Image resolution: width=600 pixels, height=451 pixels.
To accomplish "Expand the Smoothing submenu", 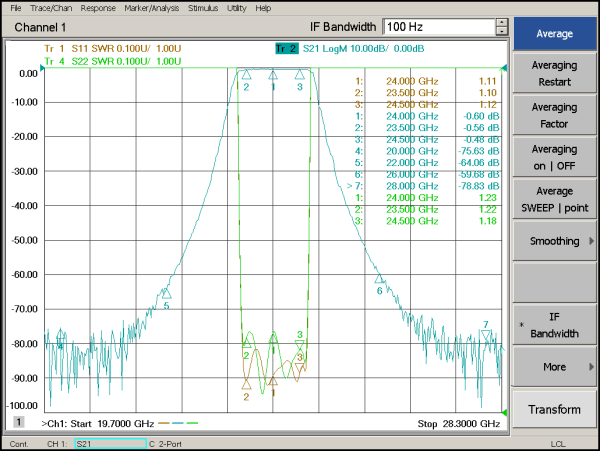I will [x=554, y=241].
